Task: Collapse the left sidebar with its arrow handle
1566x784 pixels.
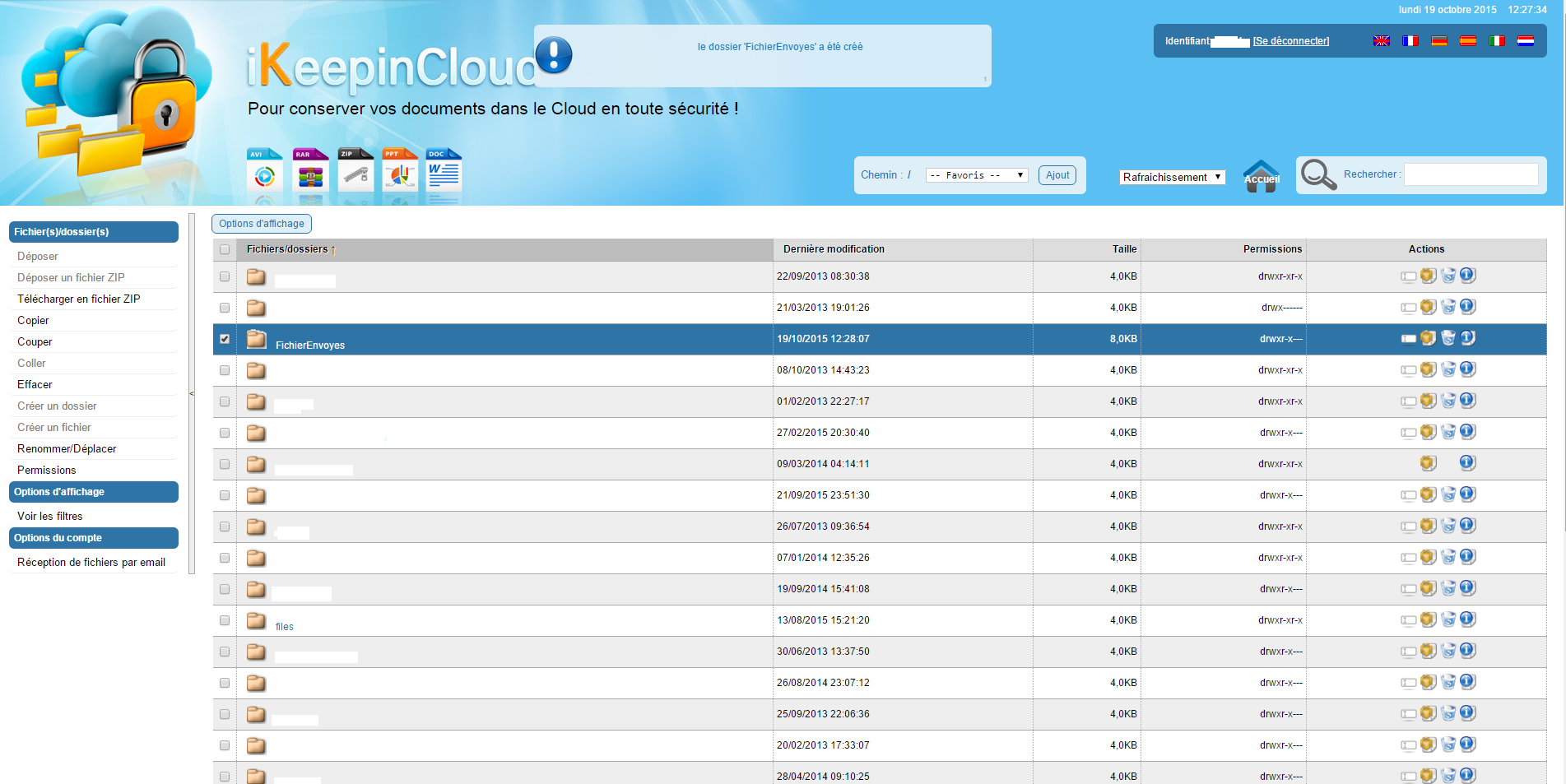Action: click(192, 393)
